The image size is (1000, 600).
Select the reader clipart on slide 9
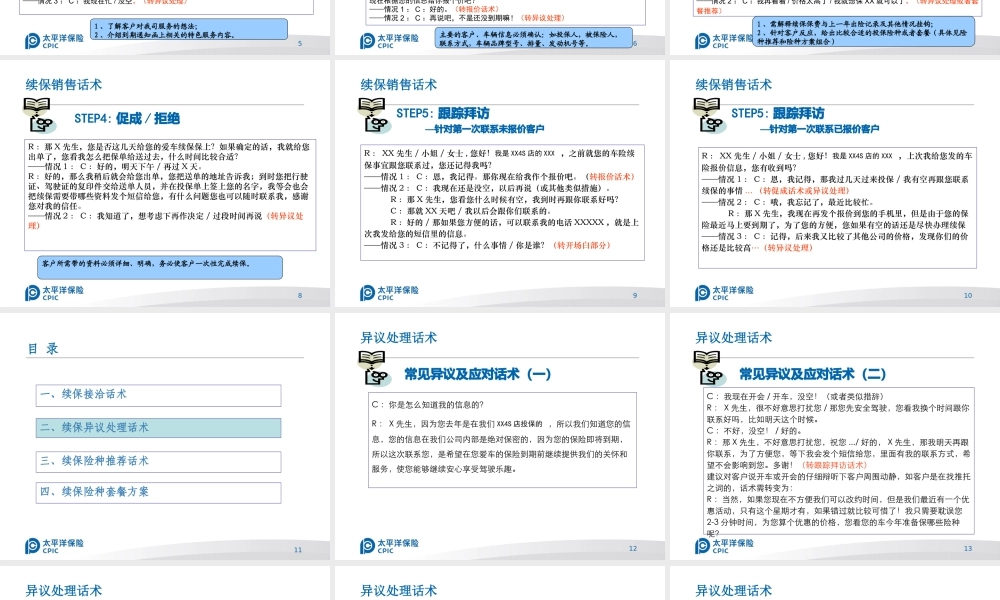pos(374,115)
